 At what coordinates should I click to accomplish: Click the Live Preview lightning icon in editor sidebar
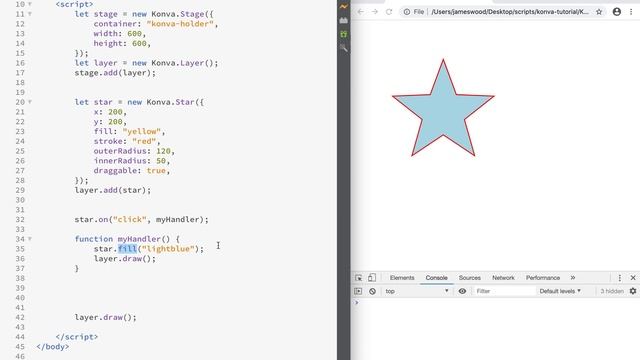click(344, 7)
